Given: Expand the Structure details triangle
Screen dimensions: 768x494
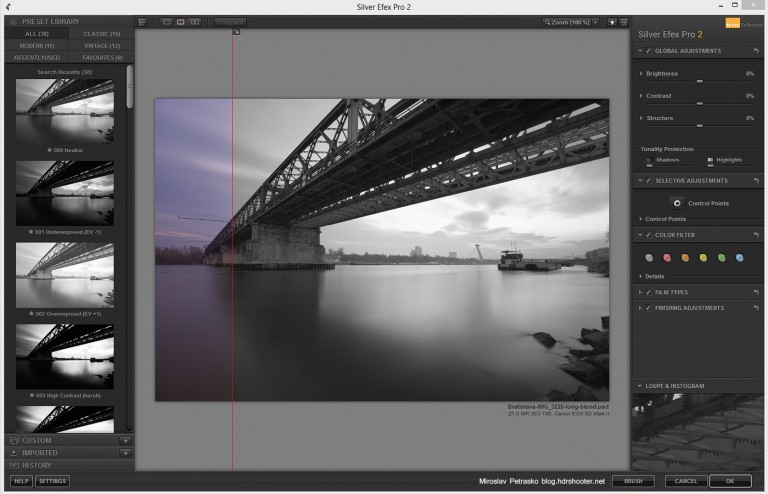Looking at the screenshot, I should 641,118.
